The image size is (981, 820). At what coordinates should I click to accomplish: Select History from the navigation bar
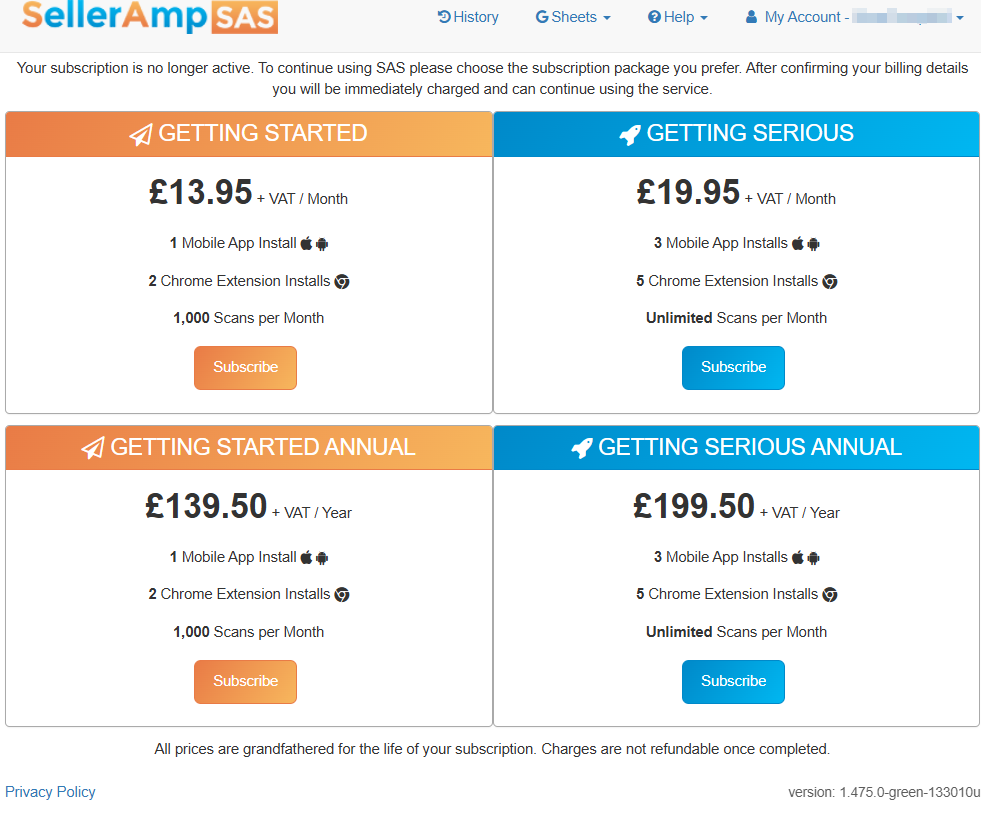(468, 17)
